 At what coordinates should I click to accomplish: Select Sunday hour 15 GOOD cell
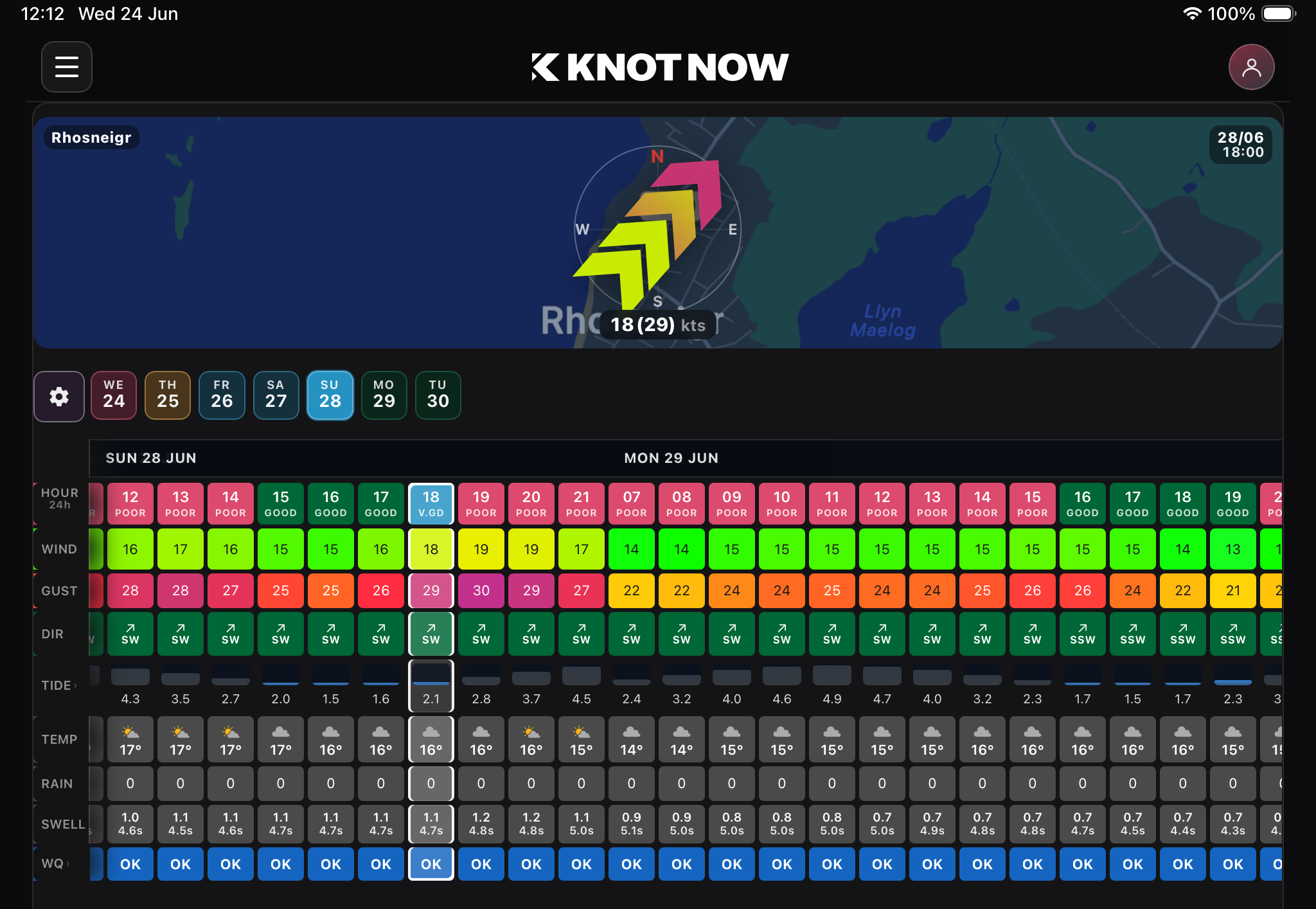click(x=281, y=504)
